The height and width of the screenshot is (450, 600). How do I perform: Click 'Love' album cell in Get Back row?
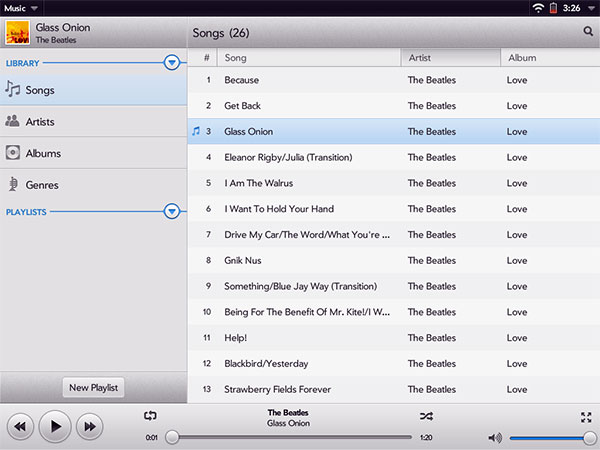click(517, 106)
